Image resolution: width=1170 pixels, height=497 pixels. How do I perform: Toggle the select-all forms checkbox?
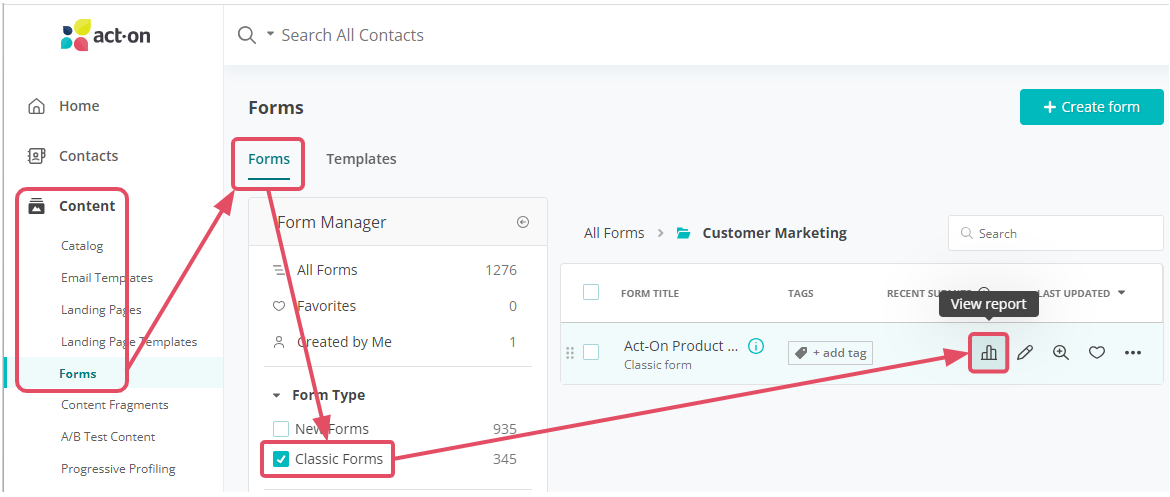pyautogui.click(x=591, y=292)
